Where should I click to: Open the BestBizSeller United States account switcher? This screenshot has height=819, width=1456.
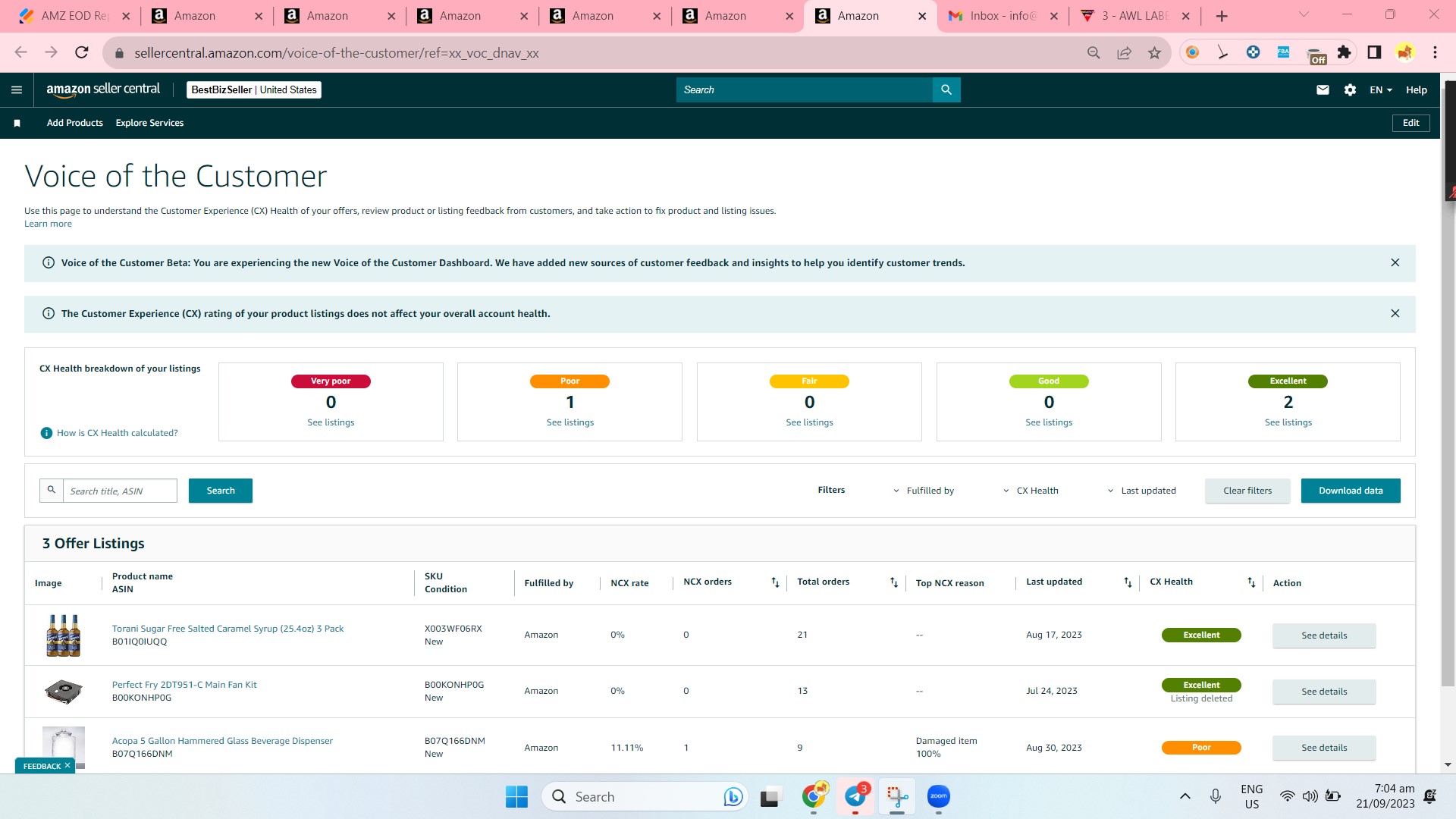click(x=254, y=89)
